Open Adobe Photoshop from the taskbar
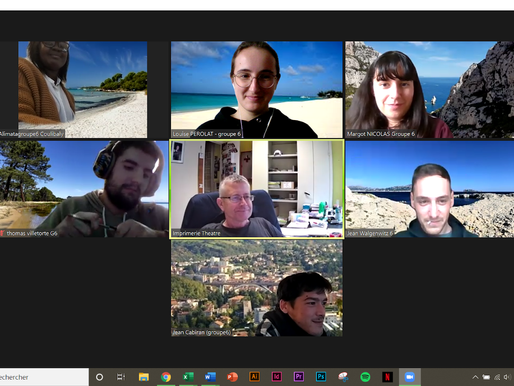This screenshot has height=386, width=514. 321,377
